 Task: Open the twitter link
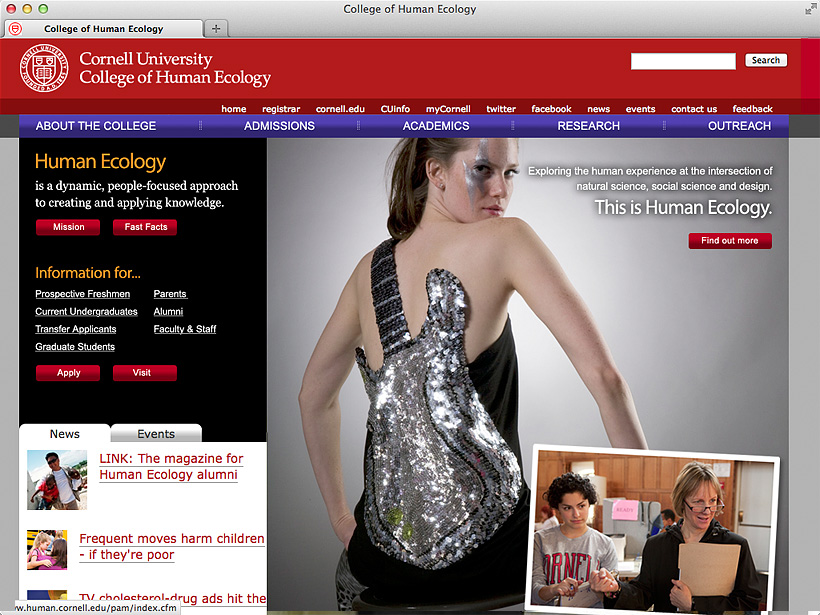[x=501, y=109]
